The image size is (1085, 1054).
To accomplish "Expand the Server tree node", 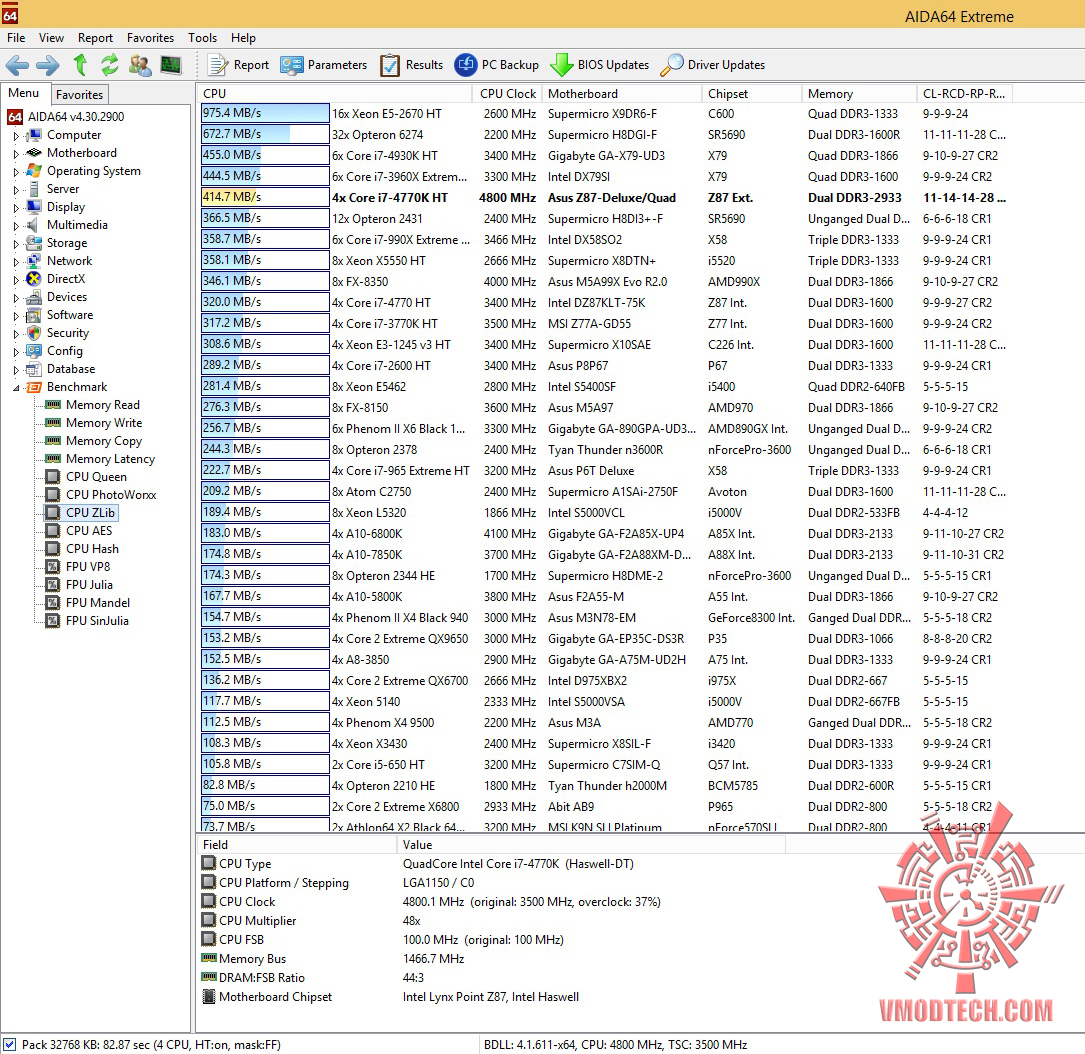I will click(x=16, y=190).
